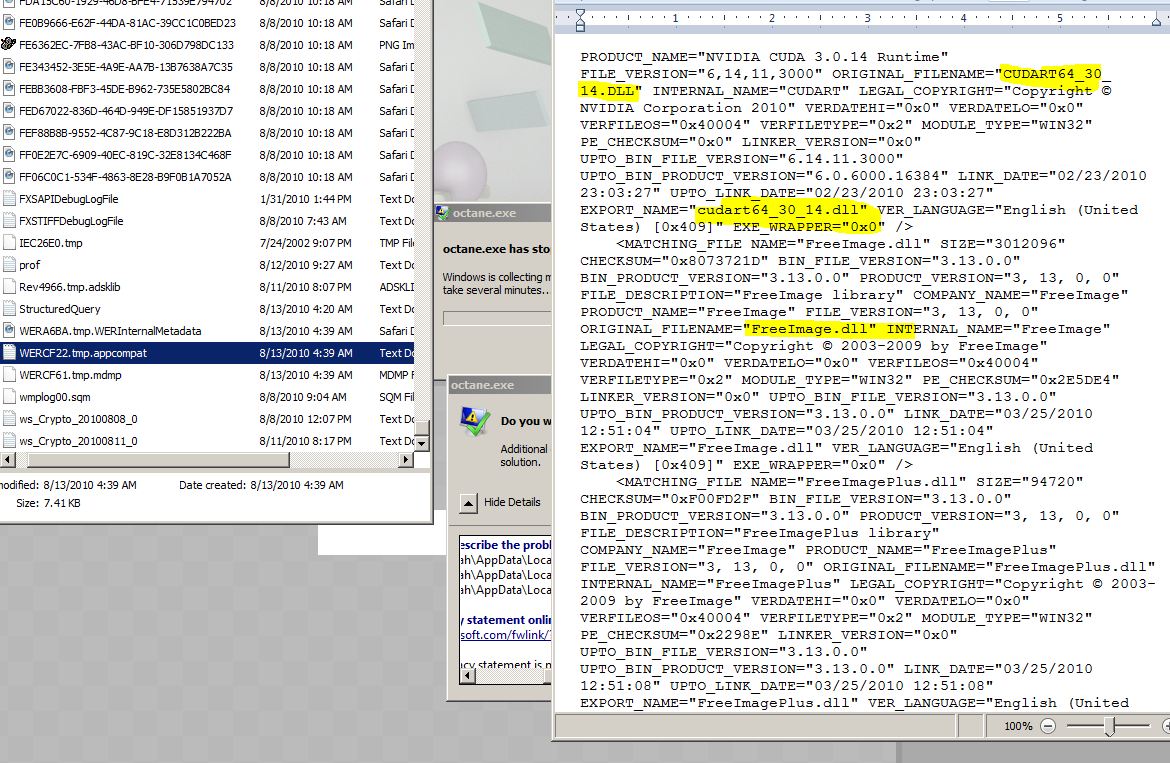The image size is (1170, 763).
Task: Click the file name ws_Crypto_20100811_0
Action: coord(78,441)
